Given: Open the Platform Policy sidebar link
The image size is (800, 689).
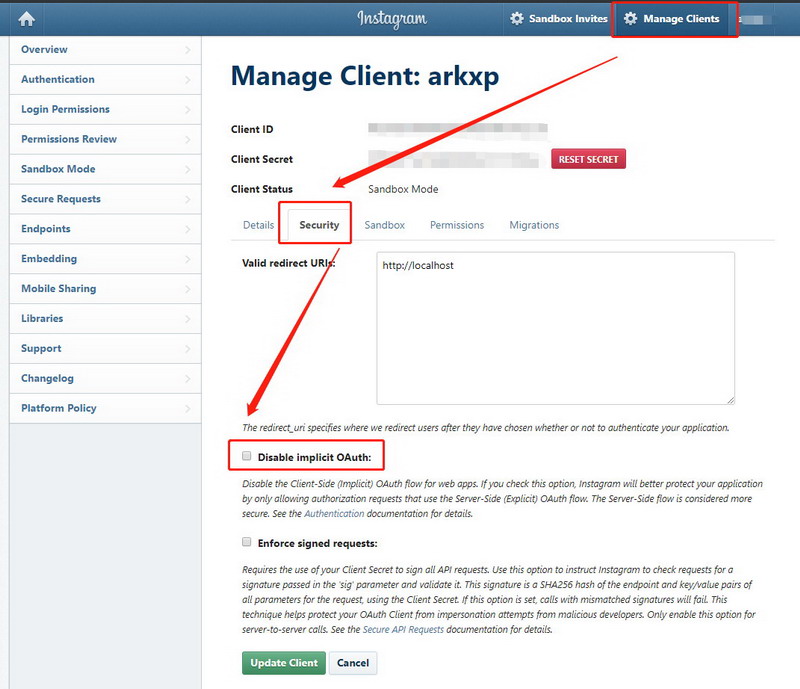Looking at the screenshot, I should point(106,408).
